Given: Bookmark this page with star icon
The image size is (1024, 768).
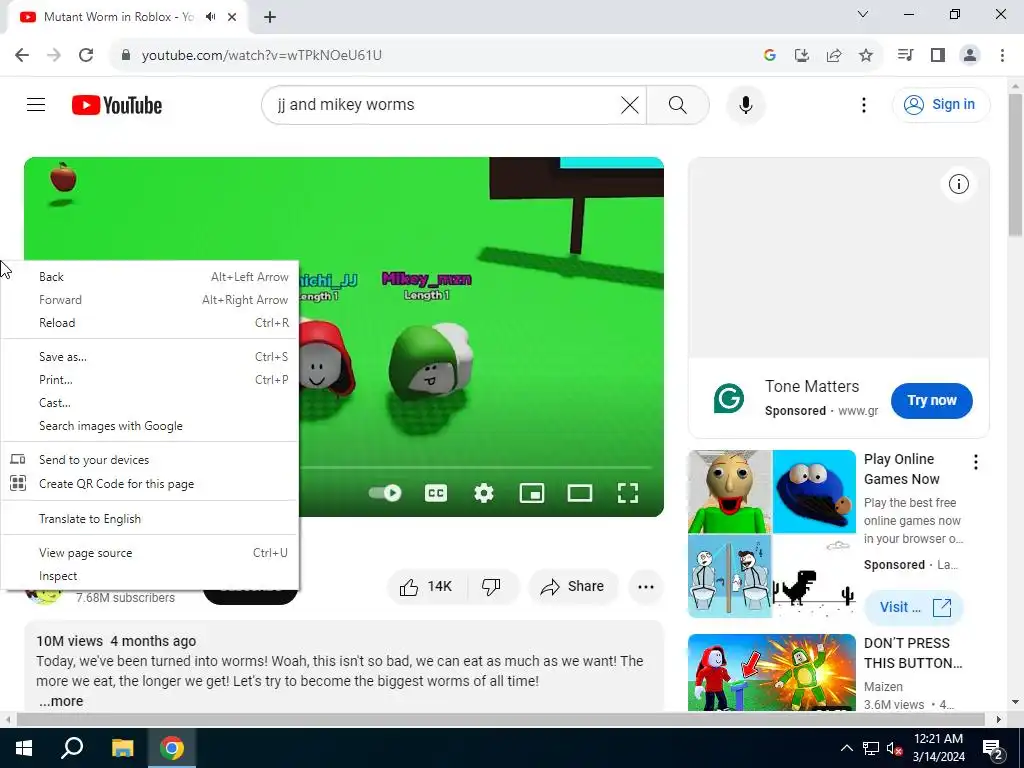Looking at the screenshot, I should click(865, 55).
